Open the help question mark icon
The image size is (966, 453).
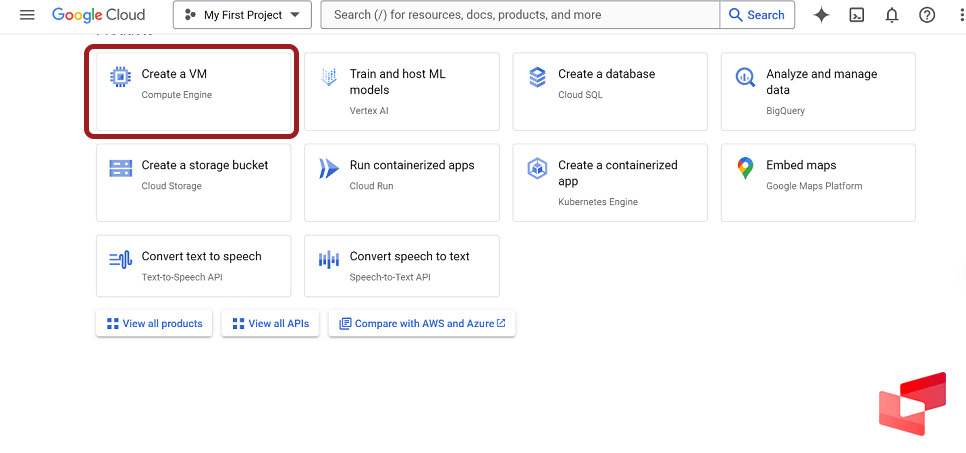(x=927, y=15)
